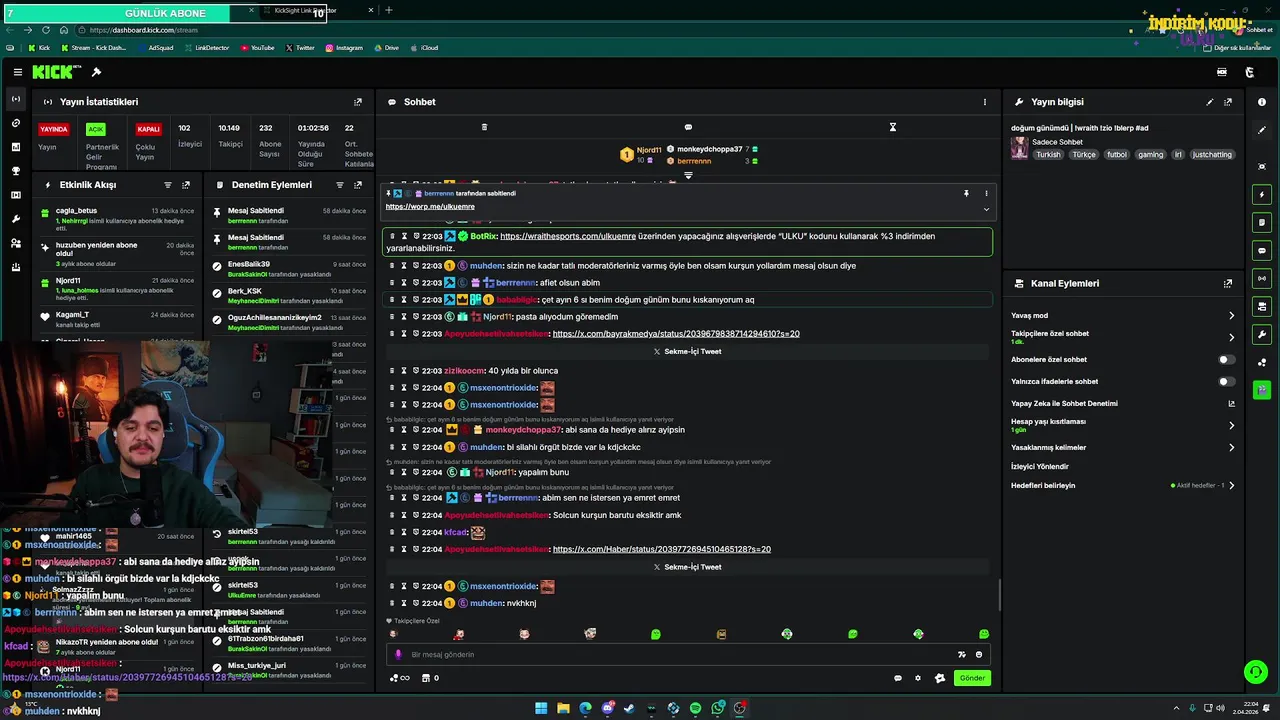This screenshot has height=720, width=1280.
Task: Toggle the green clapperboard widget in right sidebar
Action: click(x=1262, y=390)
